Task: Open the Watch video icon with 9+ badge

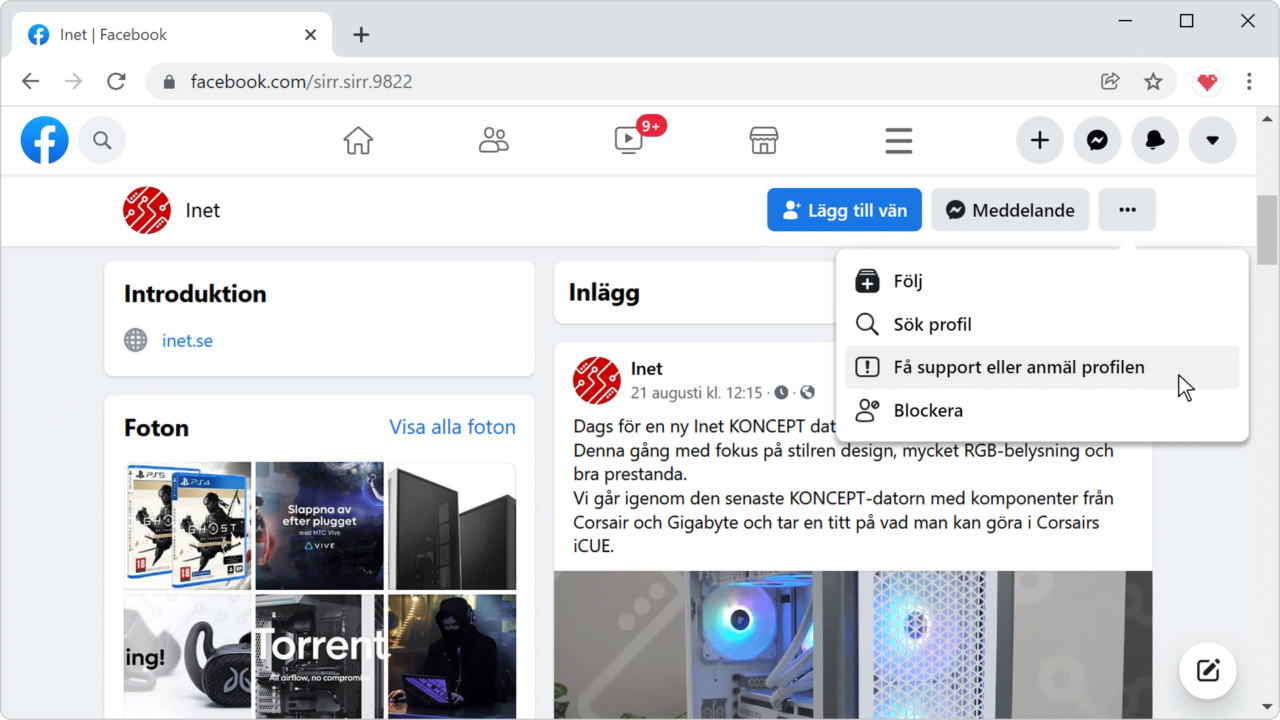Action: tap(629, 141)
